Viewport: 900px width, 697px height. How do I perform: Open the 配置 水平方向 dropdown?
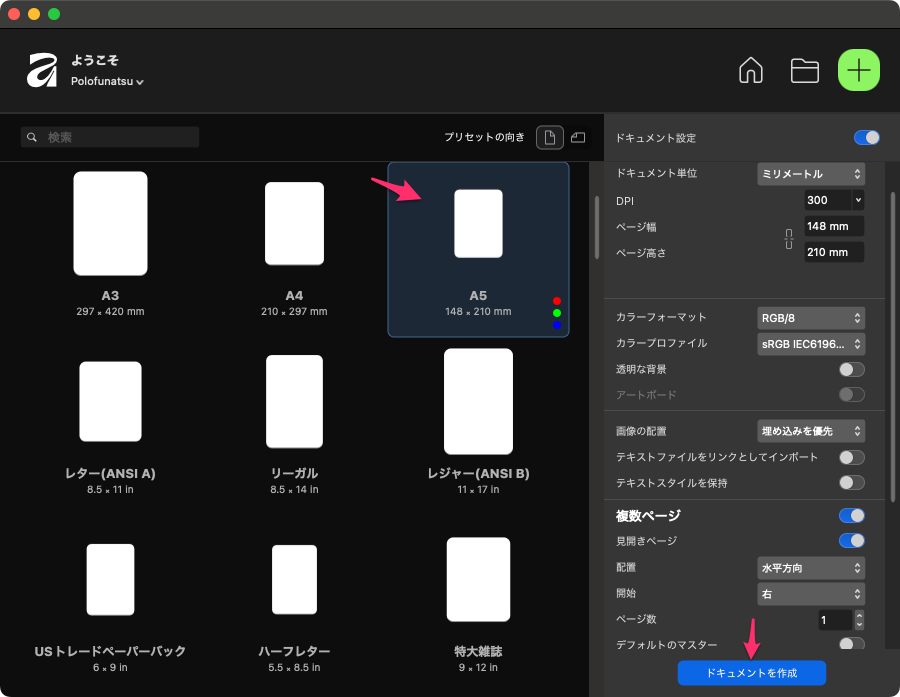tap(810, 568)
